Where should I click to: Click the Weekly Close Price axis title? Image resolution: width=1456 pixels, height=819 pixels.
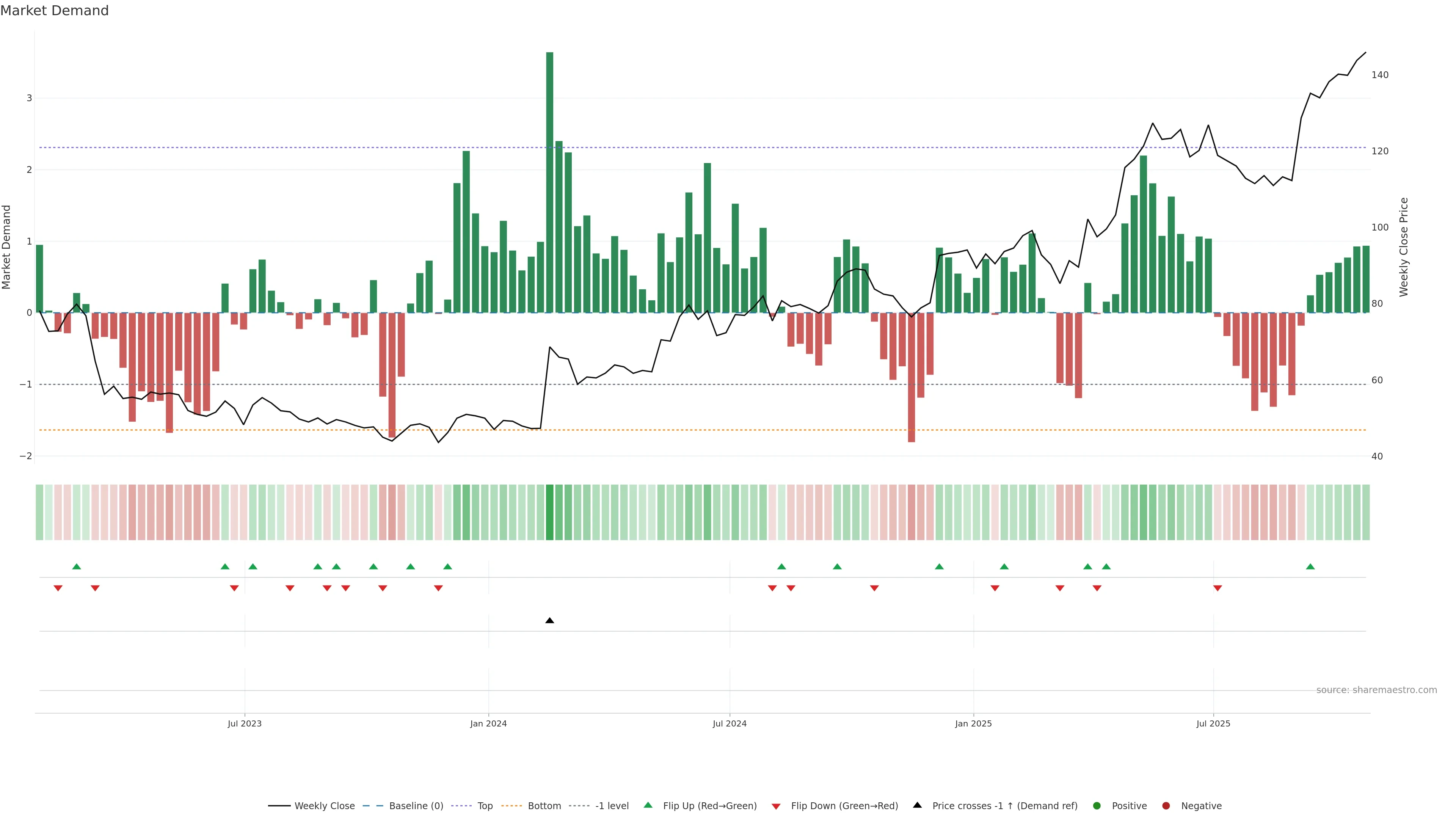coord(1403,247)
